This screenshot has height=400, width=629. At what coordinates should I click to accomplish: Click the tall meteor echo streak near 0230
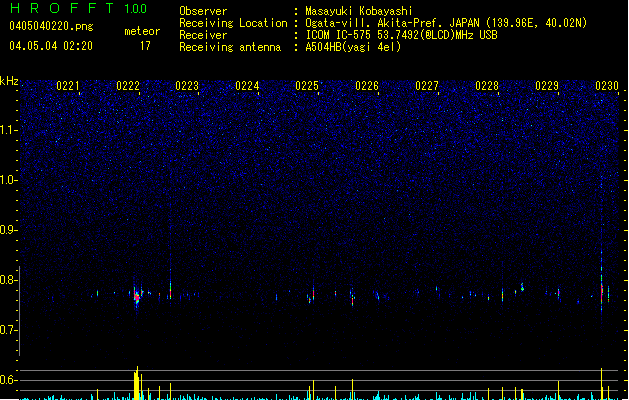601,282
